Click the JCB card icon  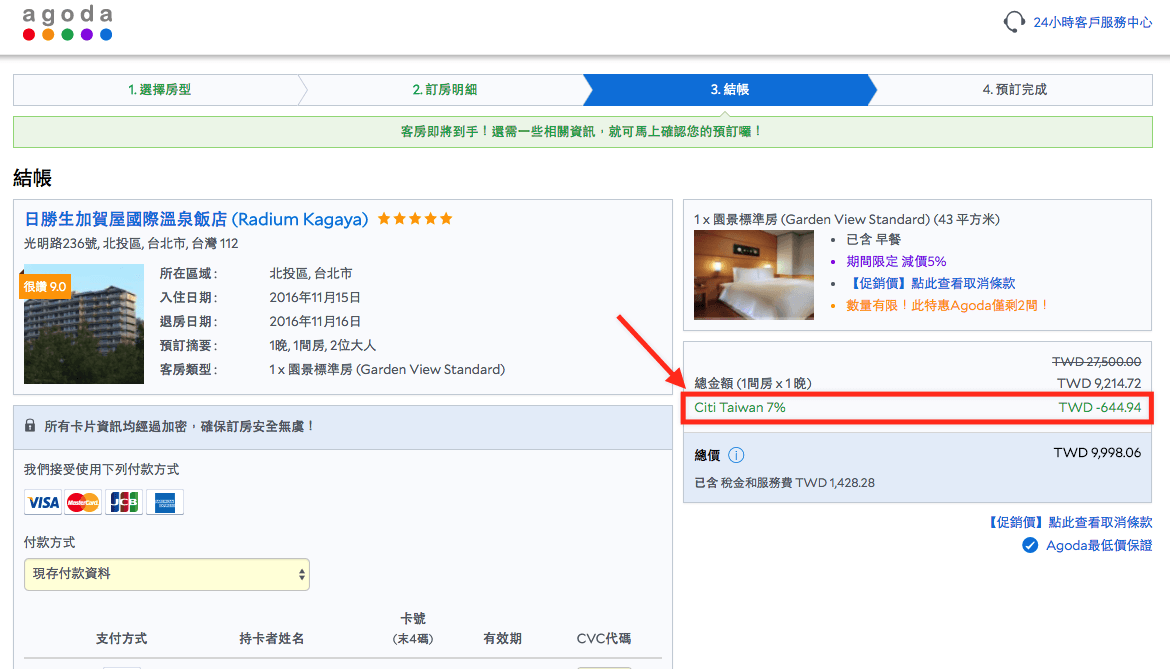point(124,503)
